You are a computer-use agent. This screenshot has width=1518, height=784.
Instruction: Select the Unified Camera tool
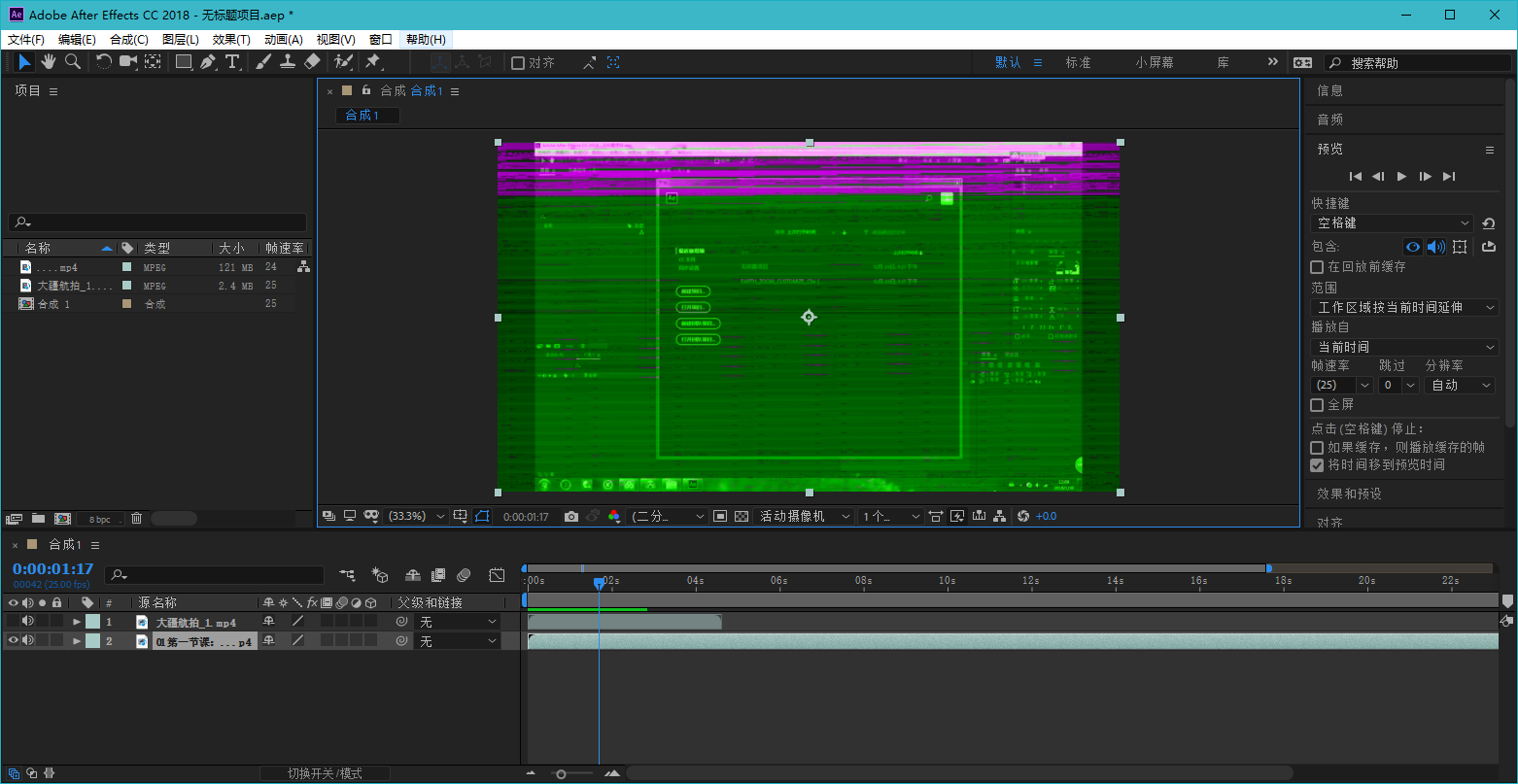click(x=128, y=62)
